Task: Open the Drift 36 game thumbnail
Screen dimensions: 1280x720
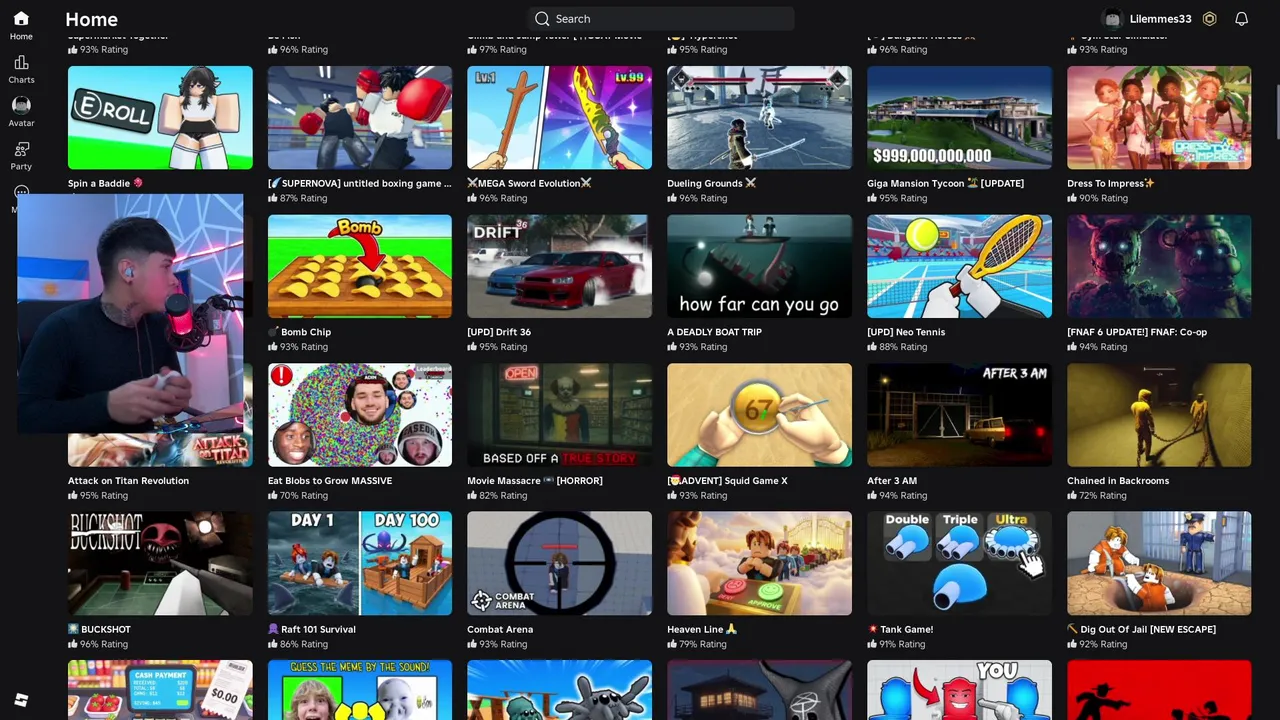Action: pos(559,266)
